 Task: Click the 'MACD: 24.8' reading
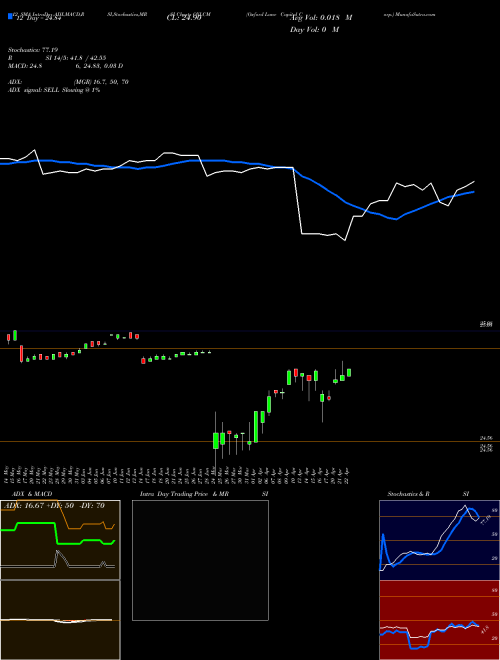25,66
